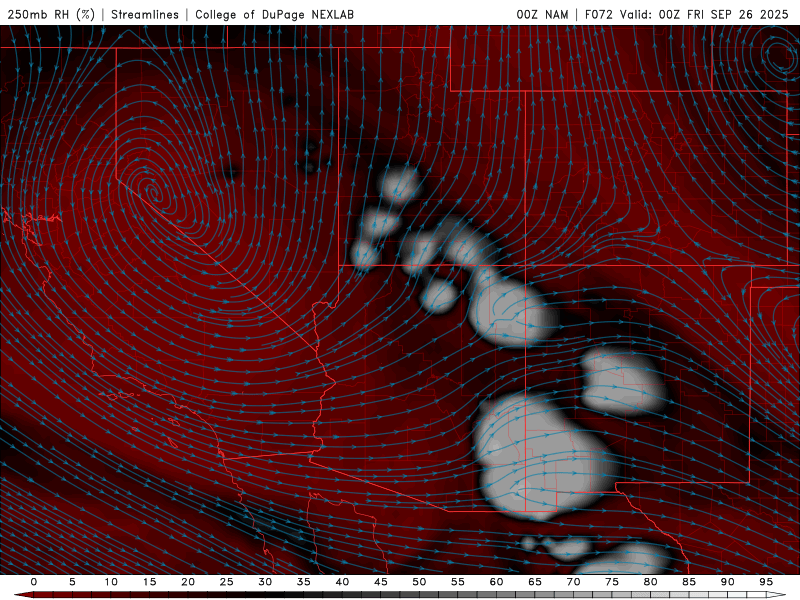Click the '25' colorbar label
Image resolution: width=800 pixels, height=600 pixels.
tap(226, 582)
